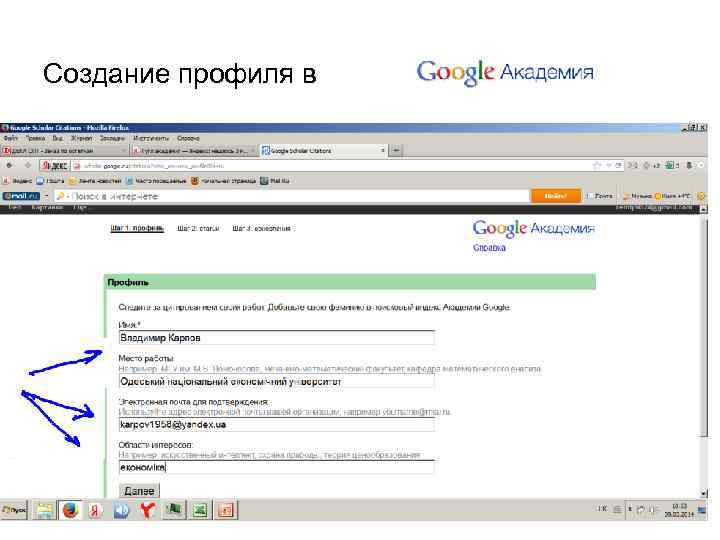Click the Области интересов input field
Viewport: 720px width, 540px height.
[276, 467]
